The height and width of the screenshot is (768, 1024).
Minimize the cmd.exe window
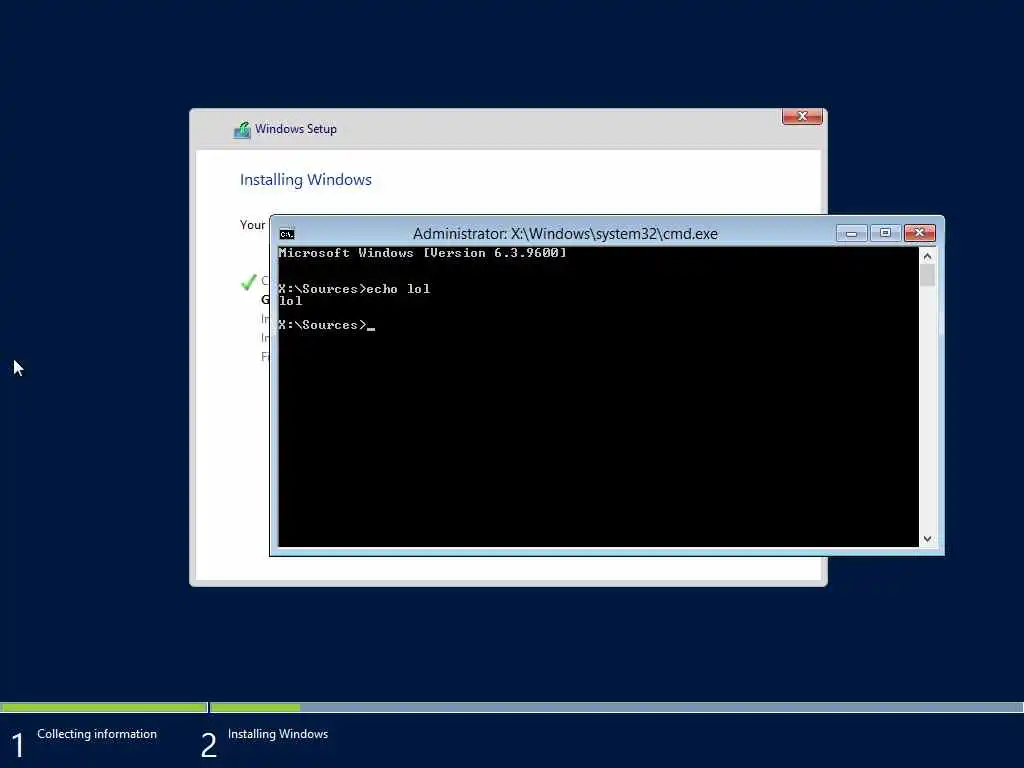click(851, 233)
